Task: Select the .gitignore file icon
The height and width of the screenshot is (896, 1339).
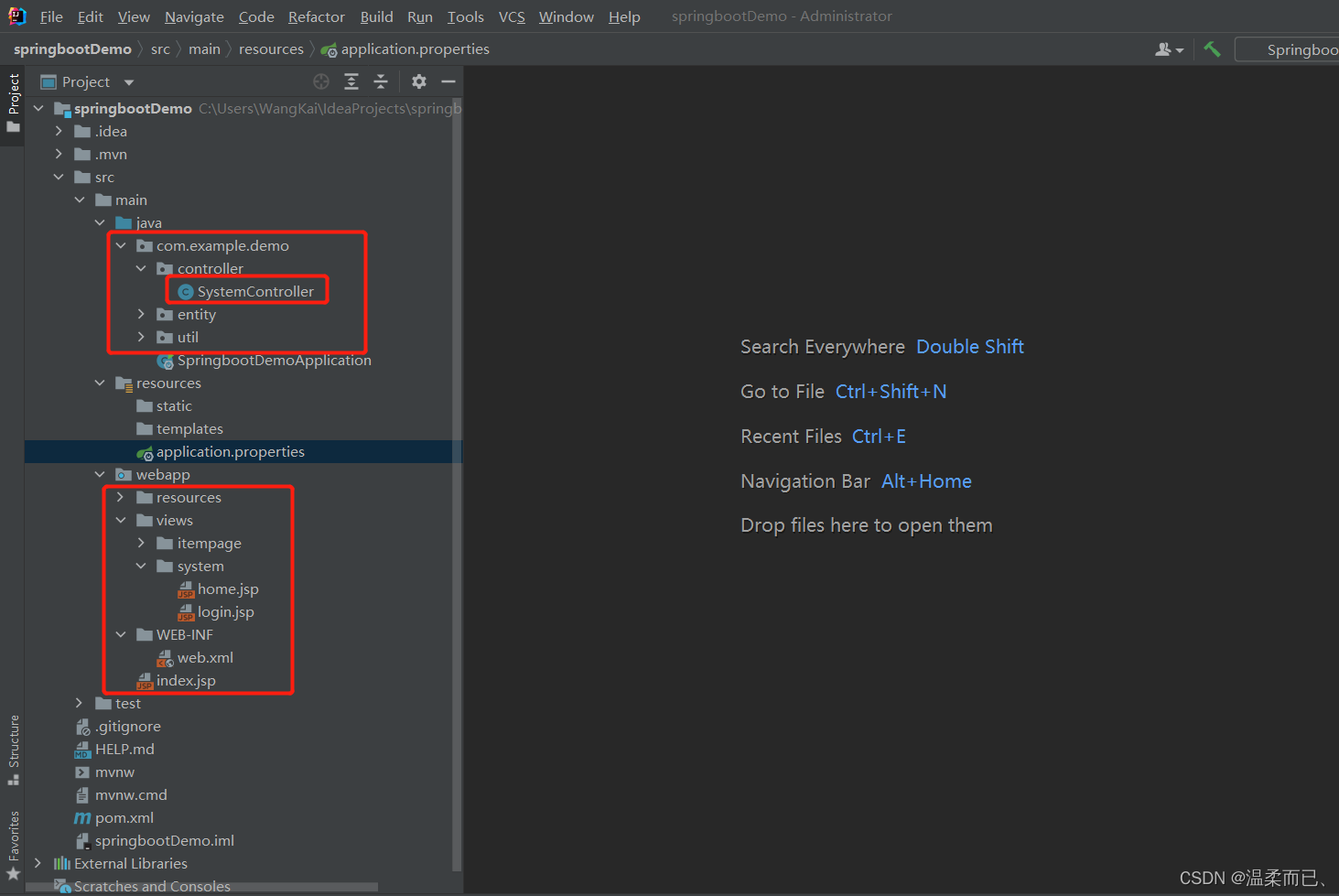Action: coord(83,727)
